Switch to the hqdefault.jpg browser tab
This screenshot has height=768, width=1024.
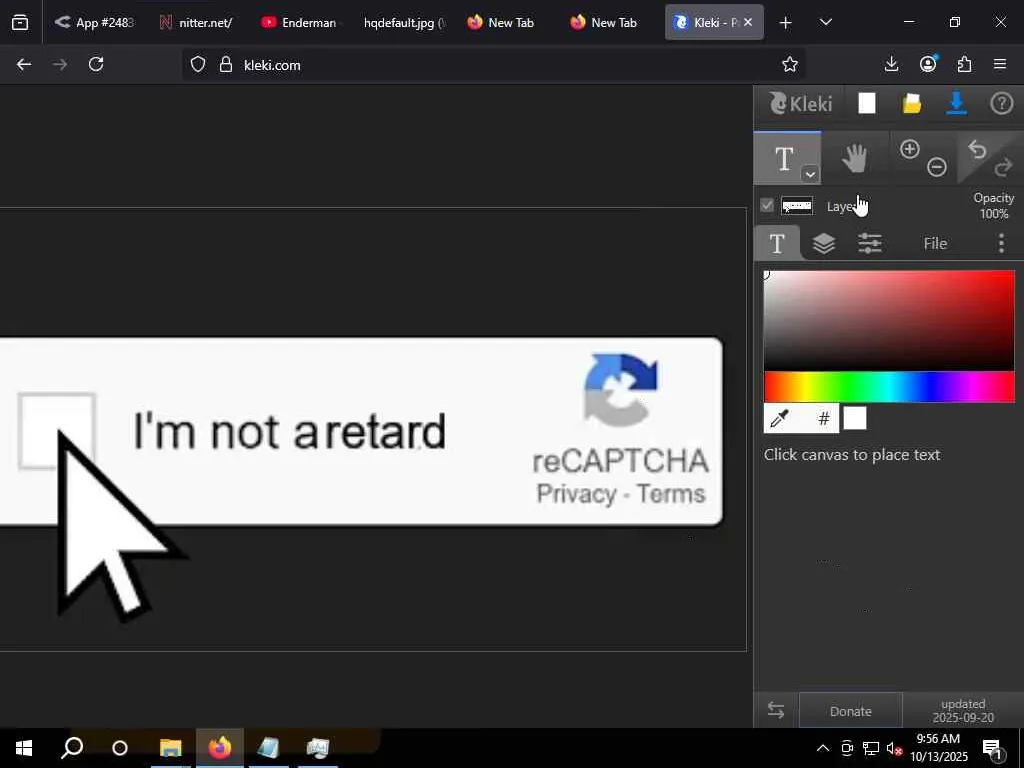pyautogui.click(x=402, y=22)
